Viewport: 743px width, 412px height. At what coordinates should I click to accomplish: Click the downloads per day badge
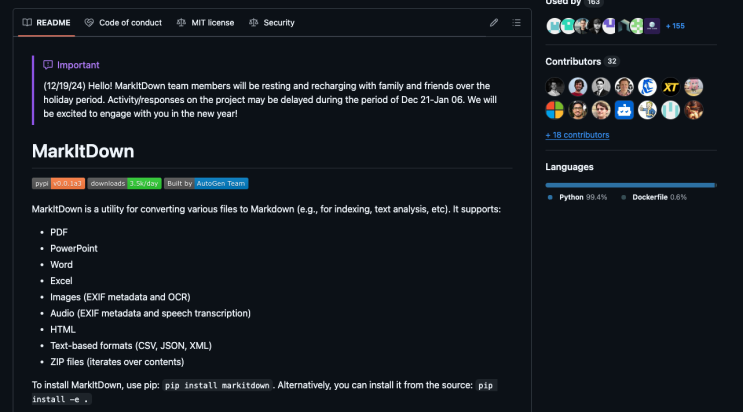click(x=124, y=183)
